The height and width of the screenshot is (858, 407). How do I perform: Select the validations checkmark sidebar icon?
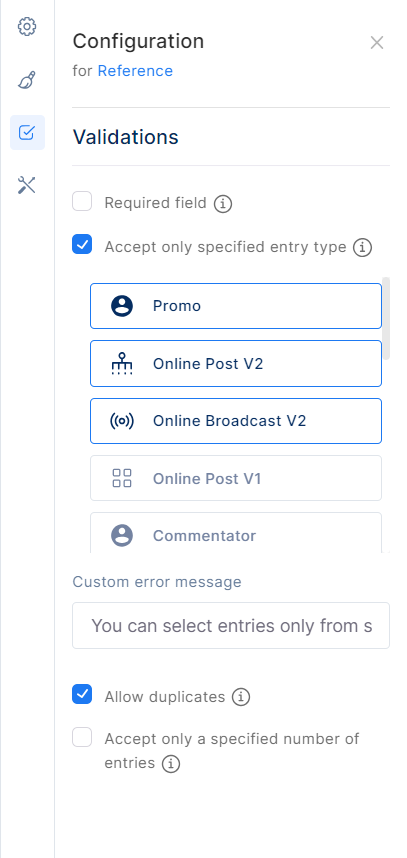[27, 132]
